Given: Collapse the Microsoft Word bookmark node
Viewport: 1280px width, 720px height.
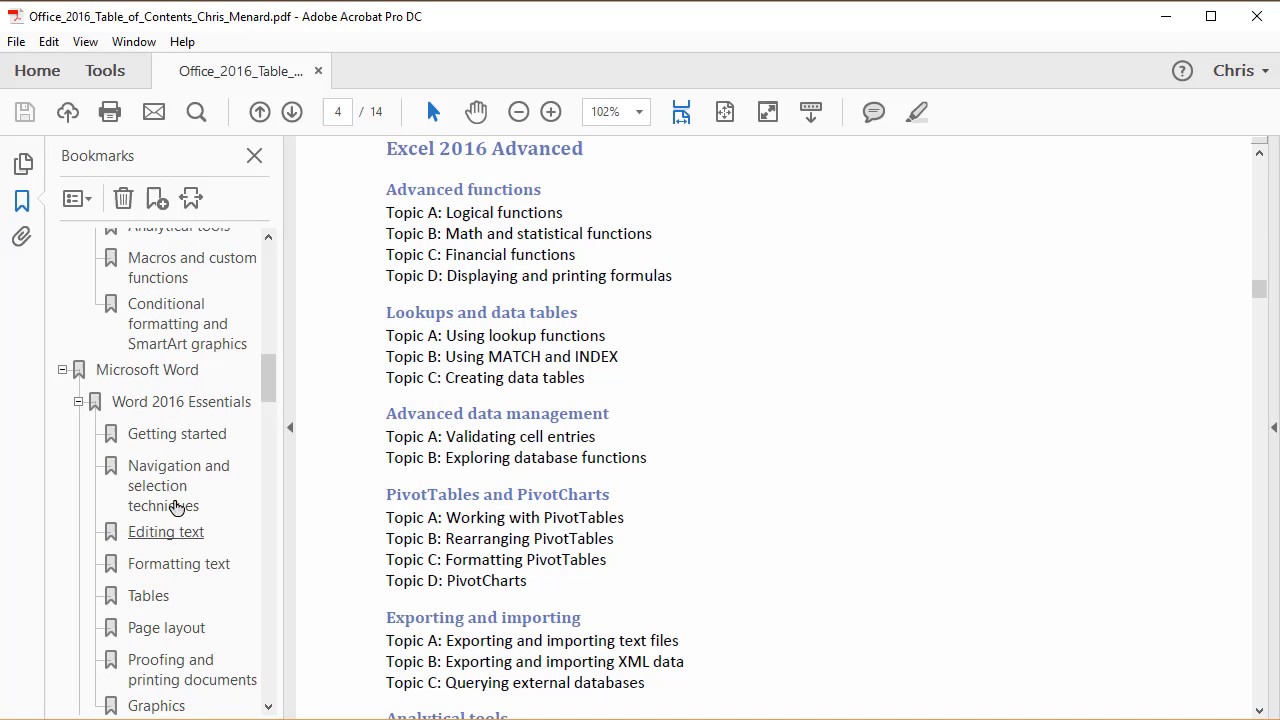Looking at the screenshot, I should pyautogui.click(x=62, y=370).
